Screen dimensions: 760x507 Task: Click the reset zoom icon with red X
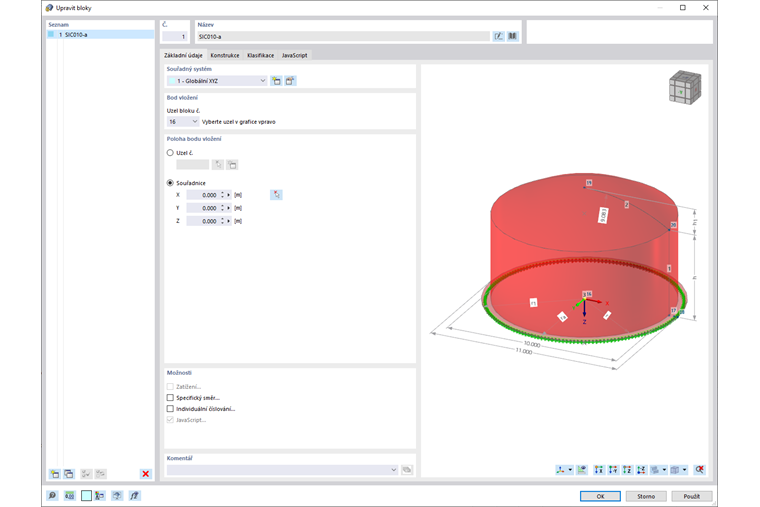(x=699, y=470)
